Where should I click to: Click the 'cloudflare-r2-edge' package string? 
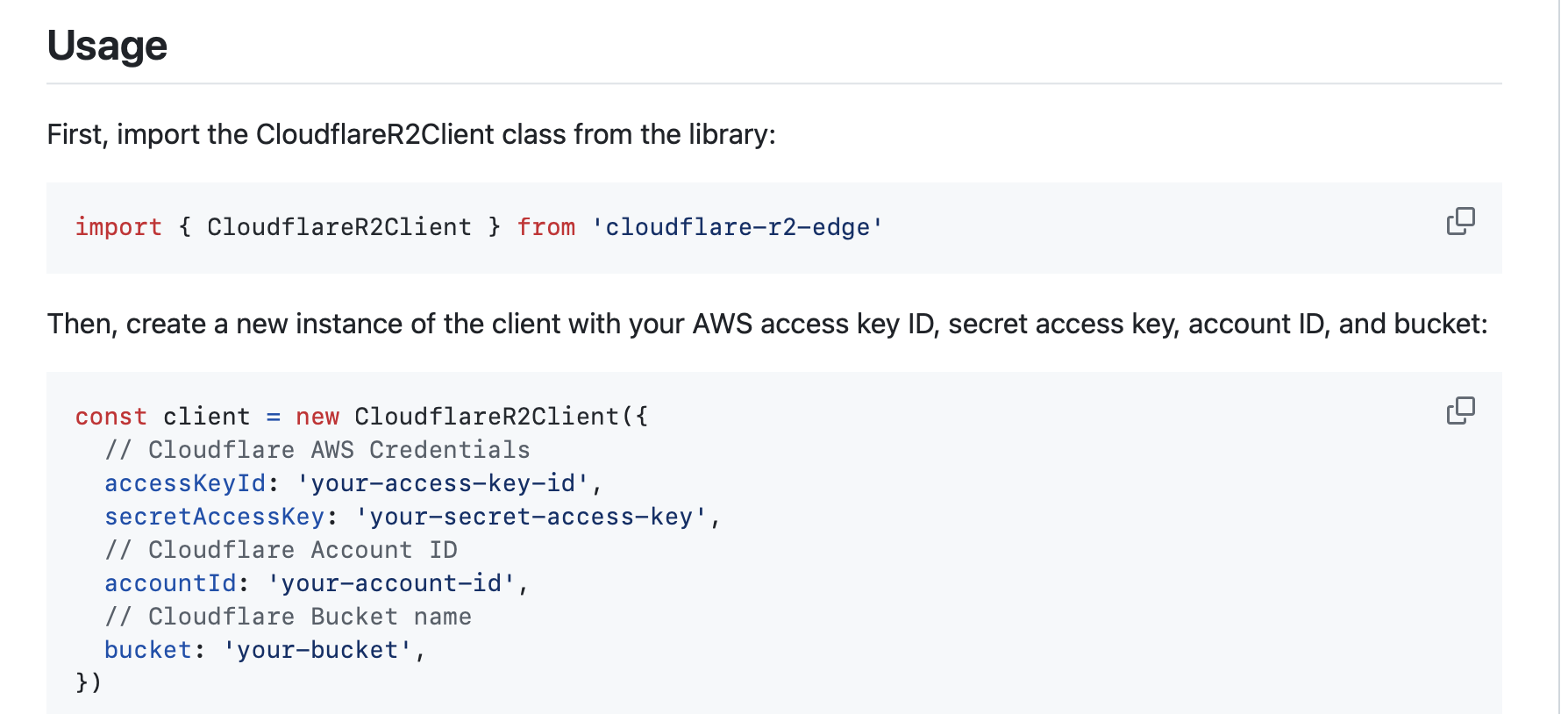click(737, 227)
